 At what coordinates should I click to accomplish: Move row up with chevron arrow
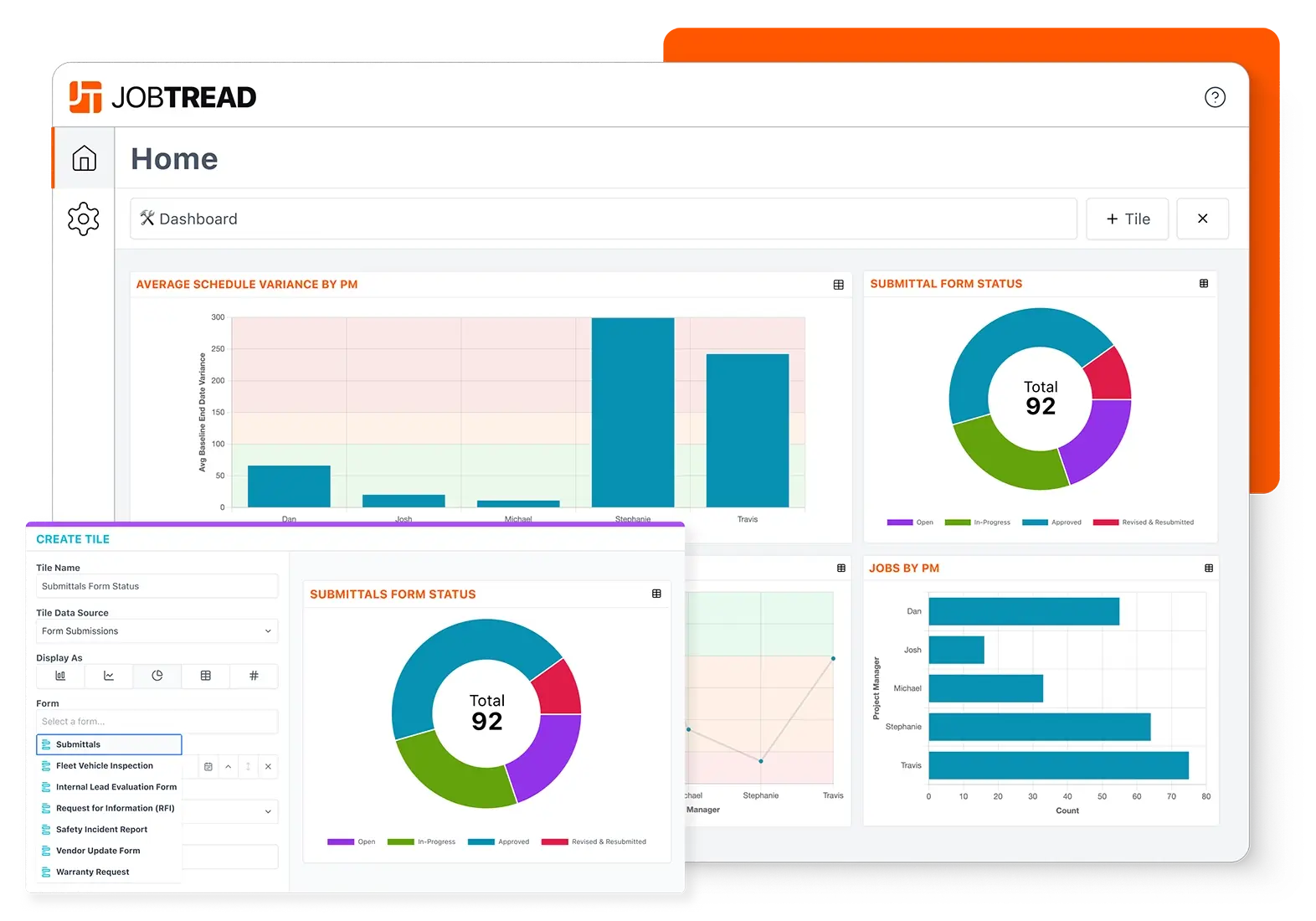click(228, 766)
